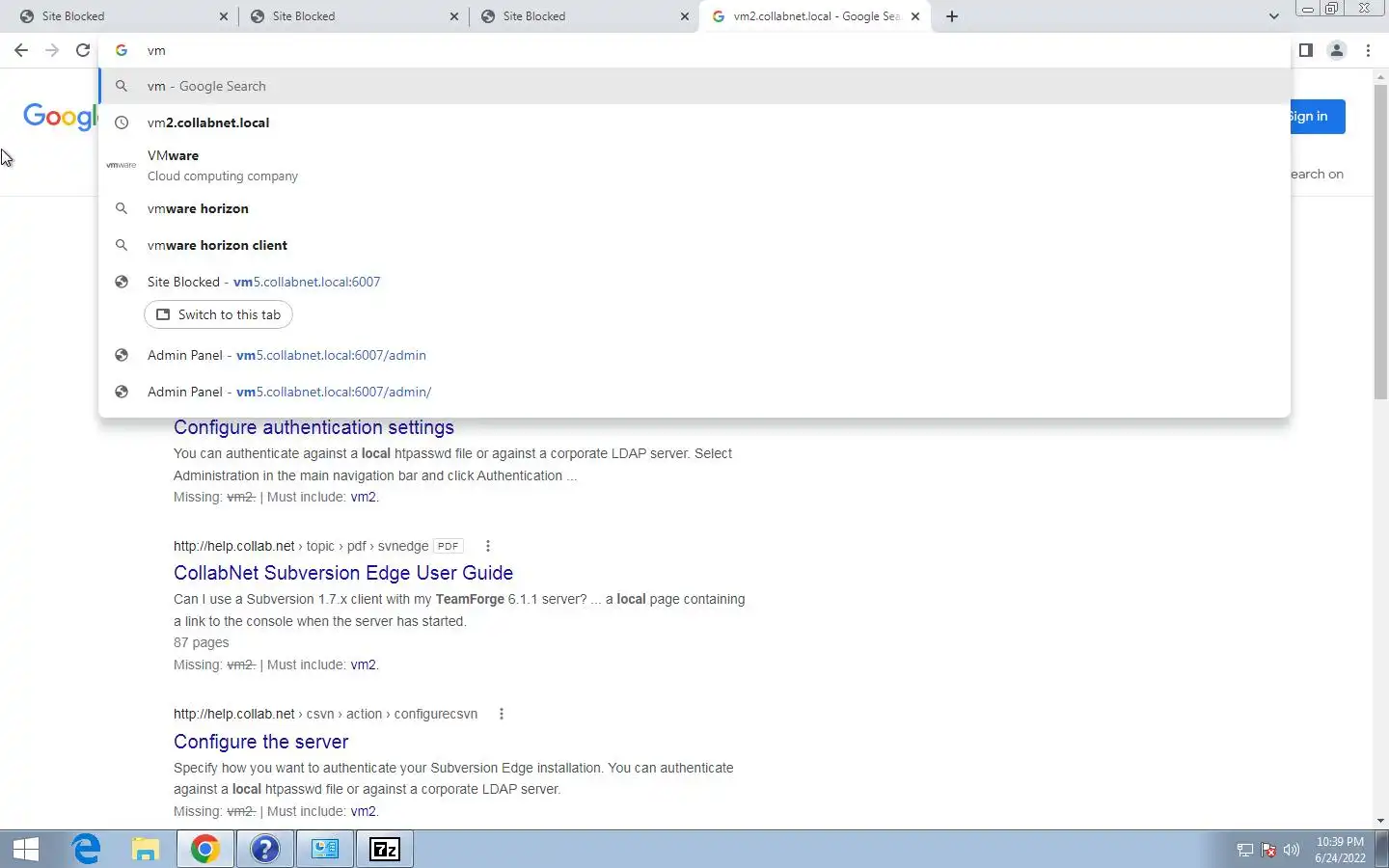1389x868 pixels.
Task: Click 'vm2' must-include link under authentication result
Action: (x=364, y=498)
